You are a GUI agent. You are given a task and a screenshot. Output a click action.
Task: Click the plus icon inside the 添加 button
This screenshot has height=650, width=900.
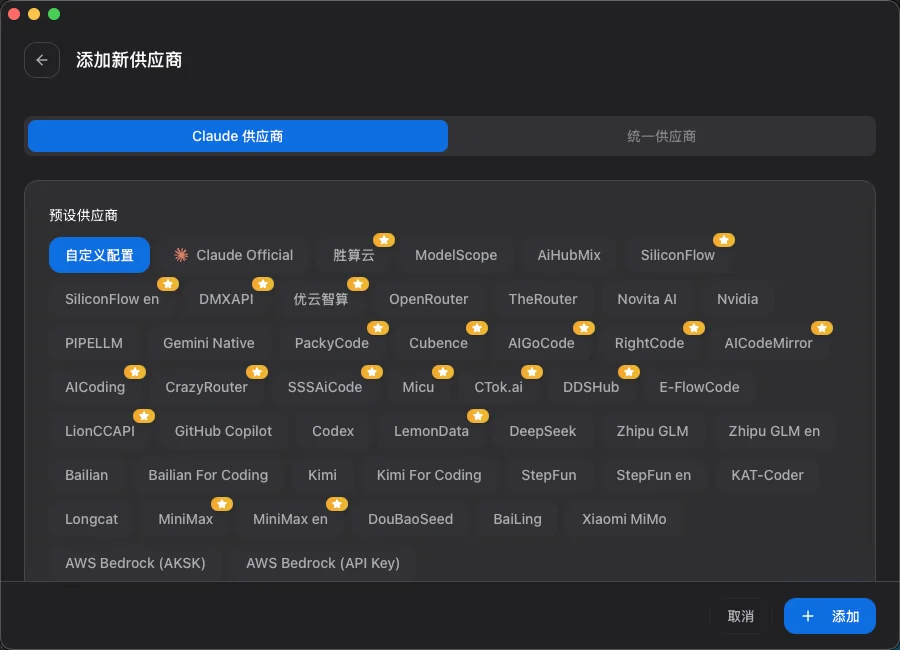(807, 616)
